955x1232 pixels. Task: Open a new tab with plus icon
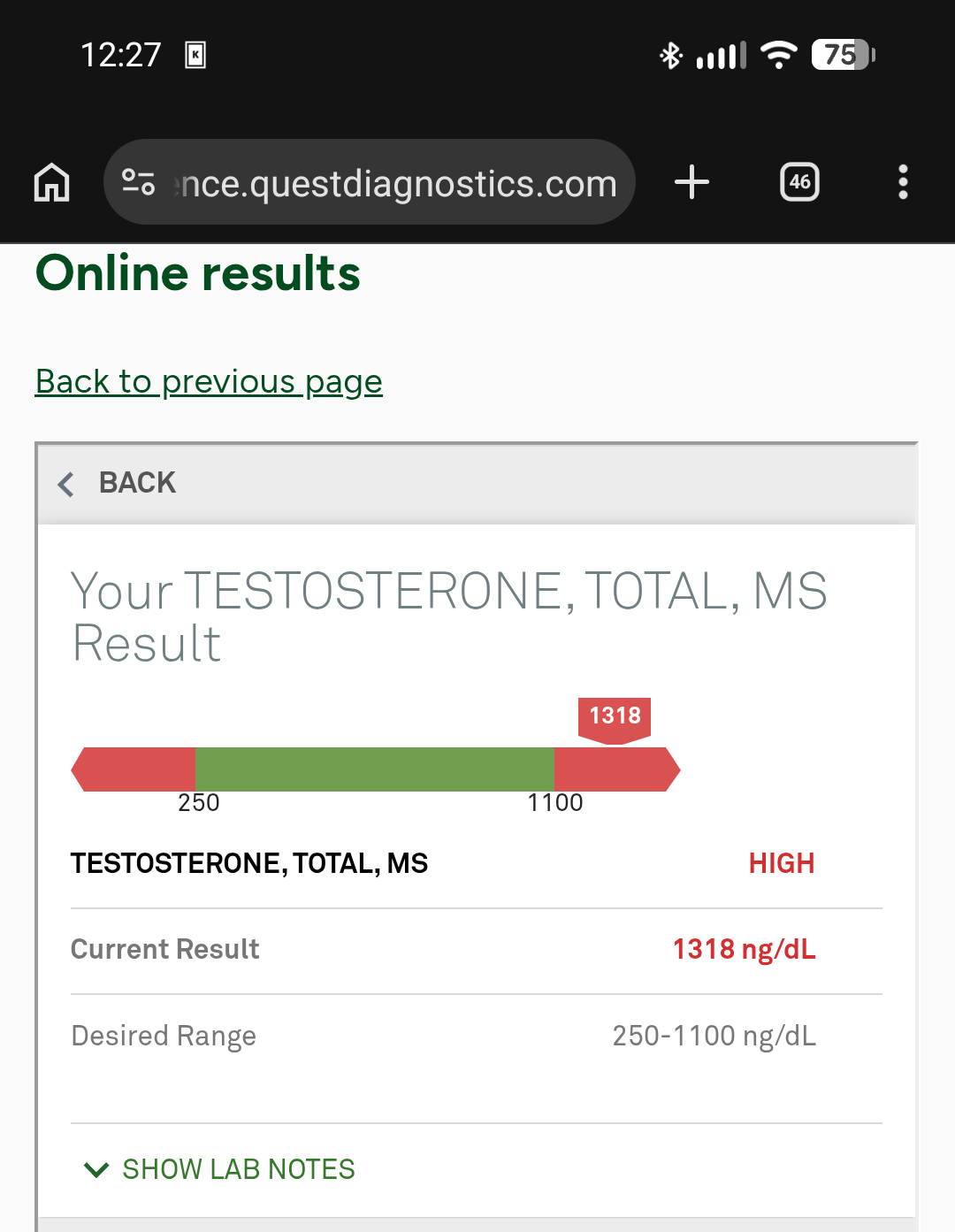[691, 182]
